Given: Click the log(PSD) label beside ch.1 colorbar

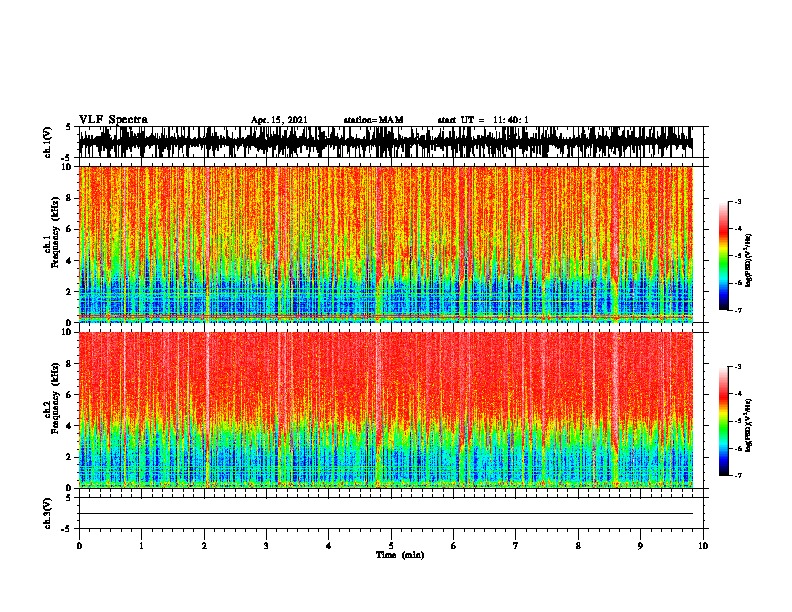Looking at the screenshot, I should tap(749, 260).
